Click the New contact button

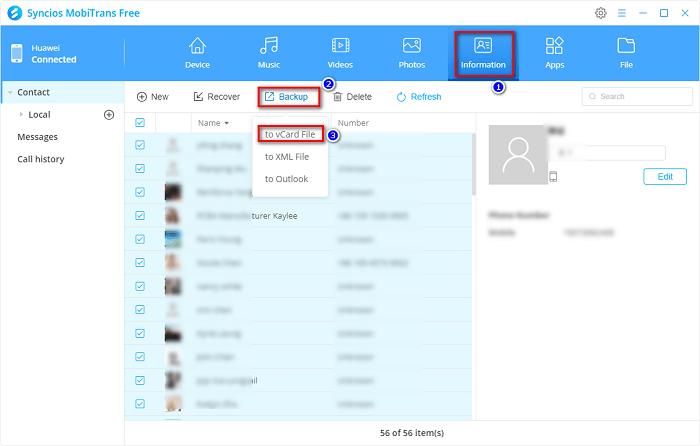153,97
